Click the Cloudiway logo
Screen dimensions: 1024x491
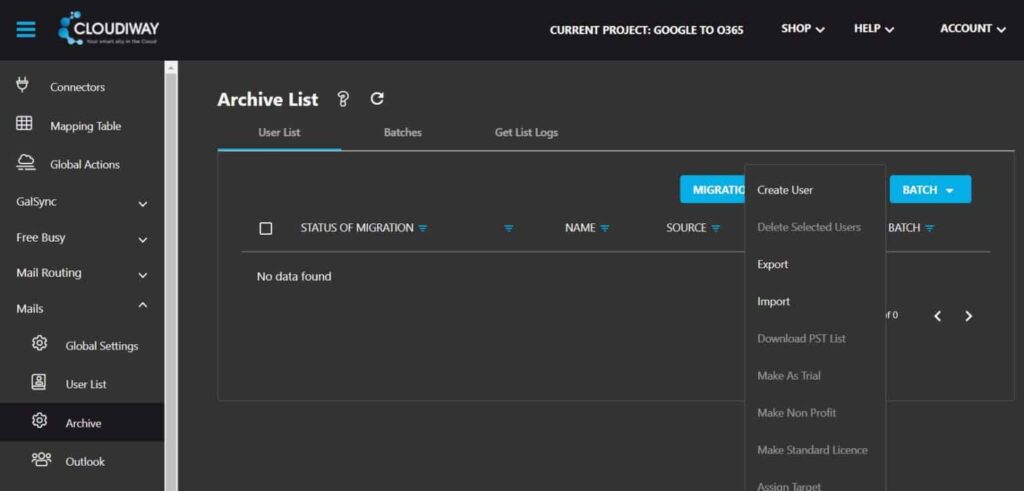coord(108,29)
